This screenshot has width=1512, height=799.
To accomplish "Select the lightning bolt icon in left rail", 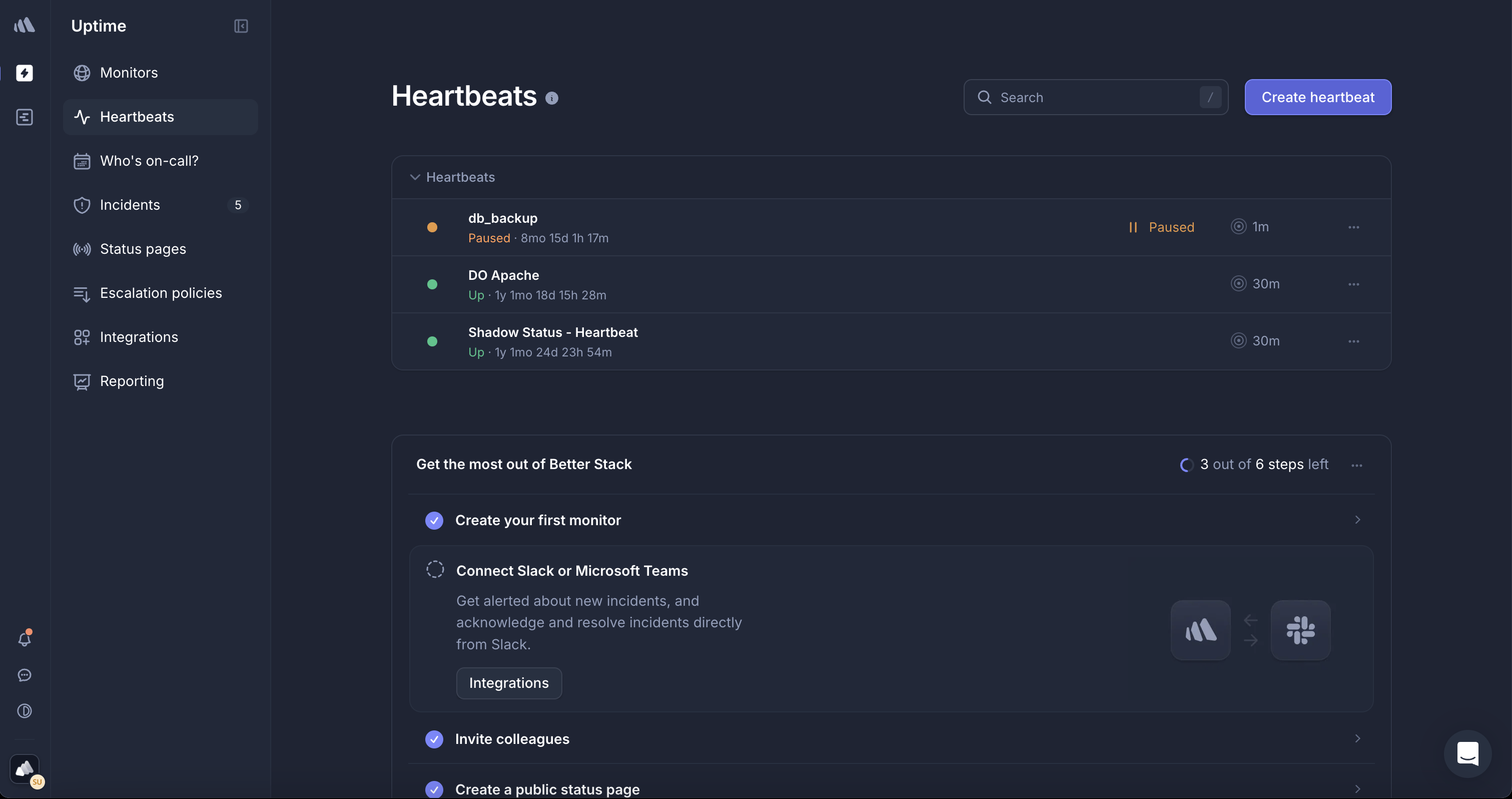I will [25, 73].
